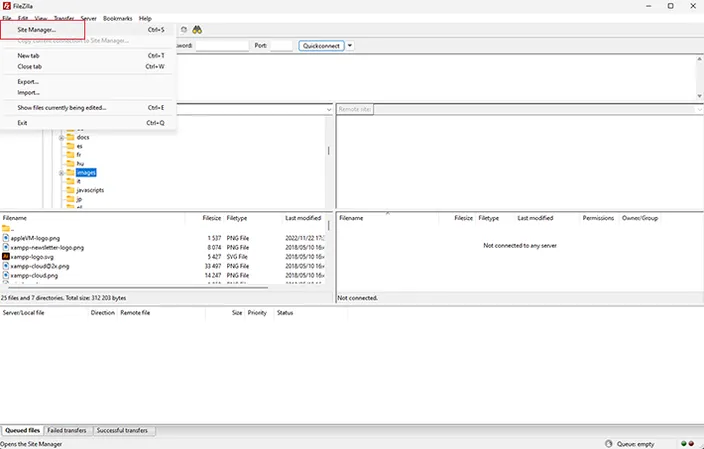
Task: Click the binoculars search remote files icon
Action: click(x=197, y=30)
